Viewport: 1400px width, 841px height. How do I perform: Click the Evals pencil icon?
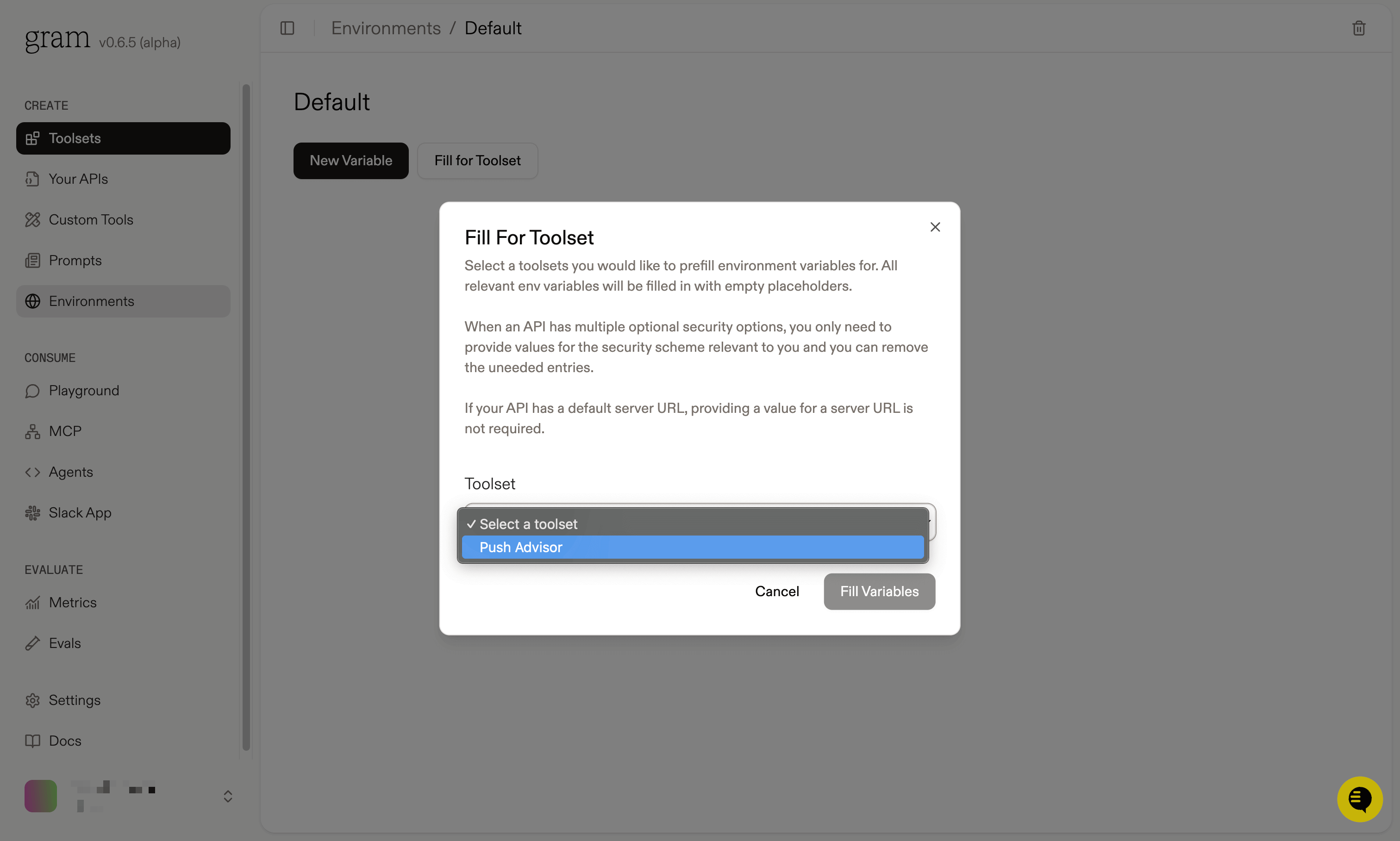[32, 643]
